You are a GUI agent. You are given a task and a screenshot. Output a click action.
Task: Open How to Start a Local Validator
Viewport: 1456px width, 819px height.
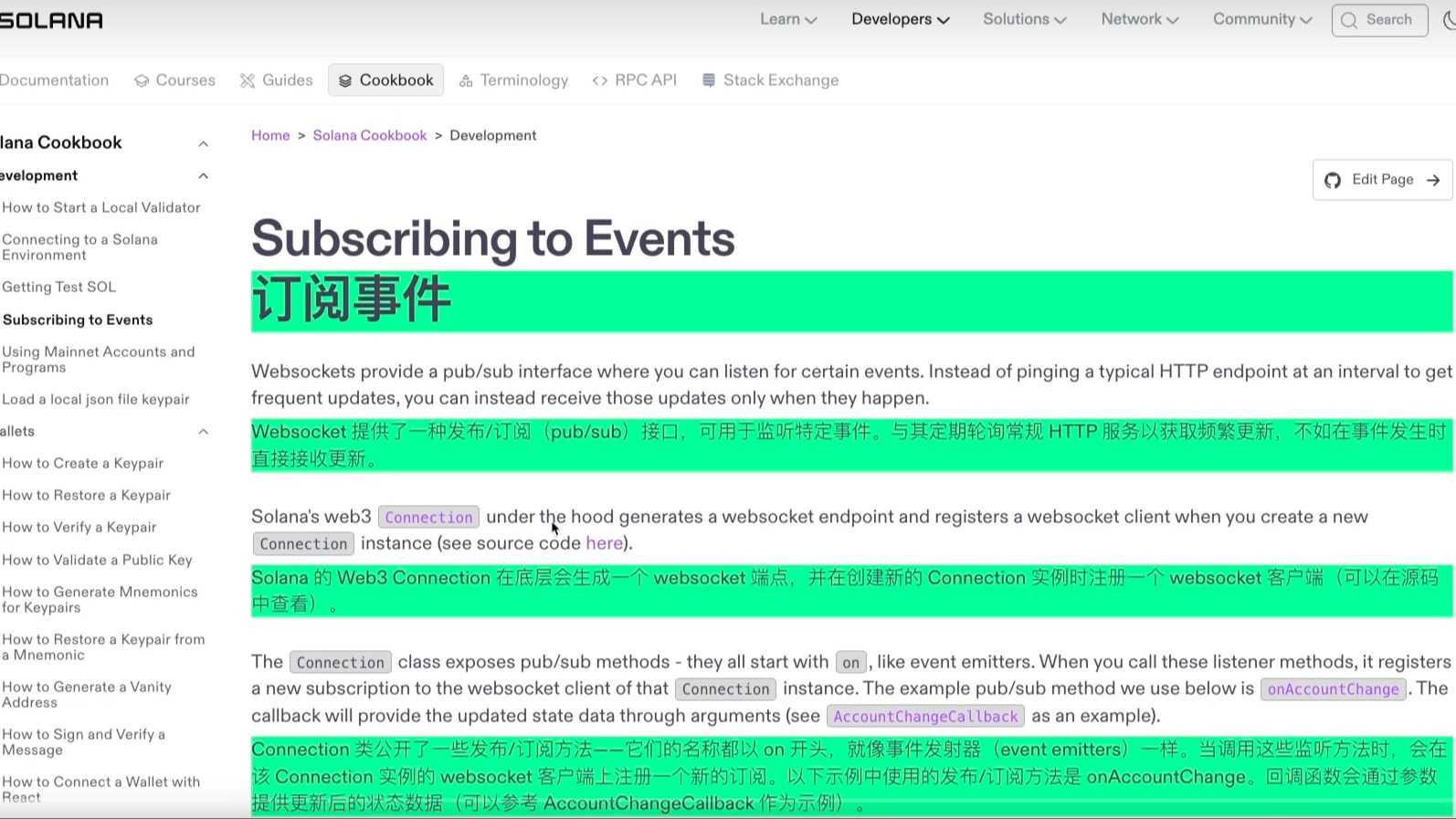[x=100, y=207]
